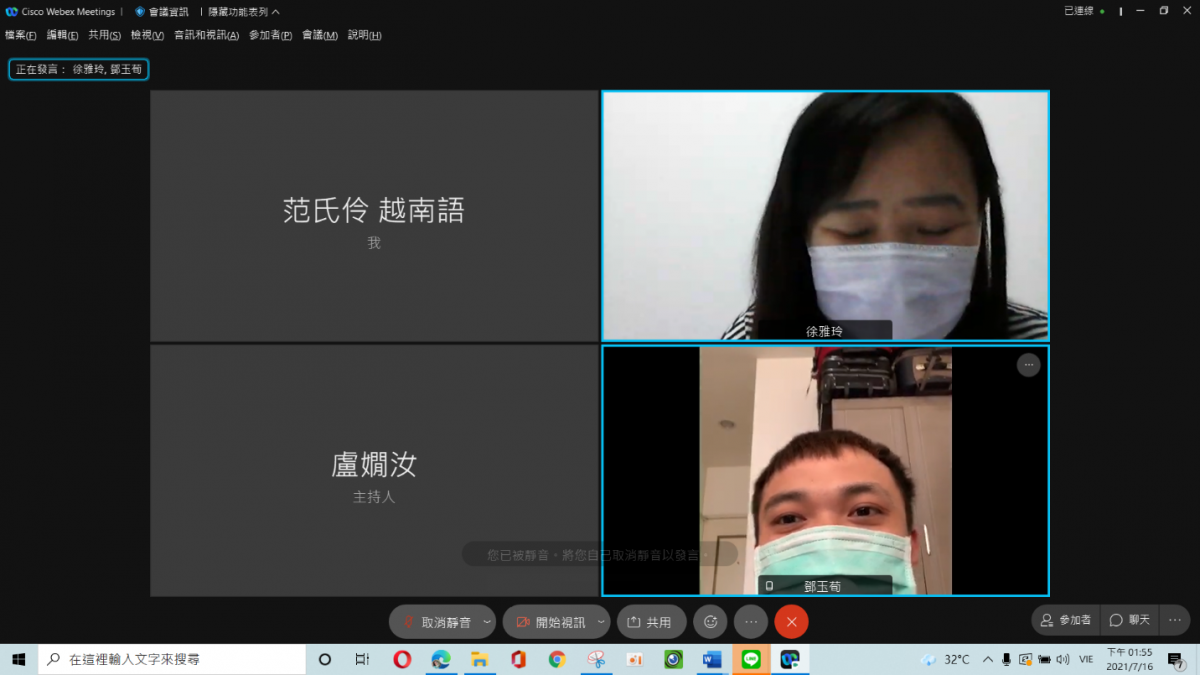The height and width of the screenshot is (675, 1200).
Task: Collapse the menu bar via 隱藏功能表列
Action: [243, 12]
